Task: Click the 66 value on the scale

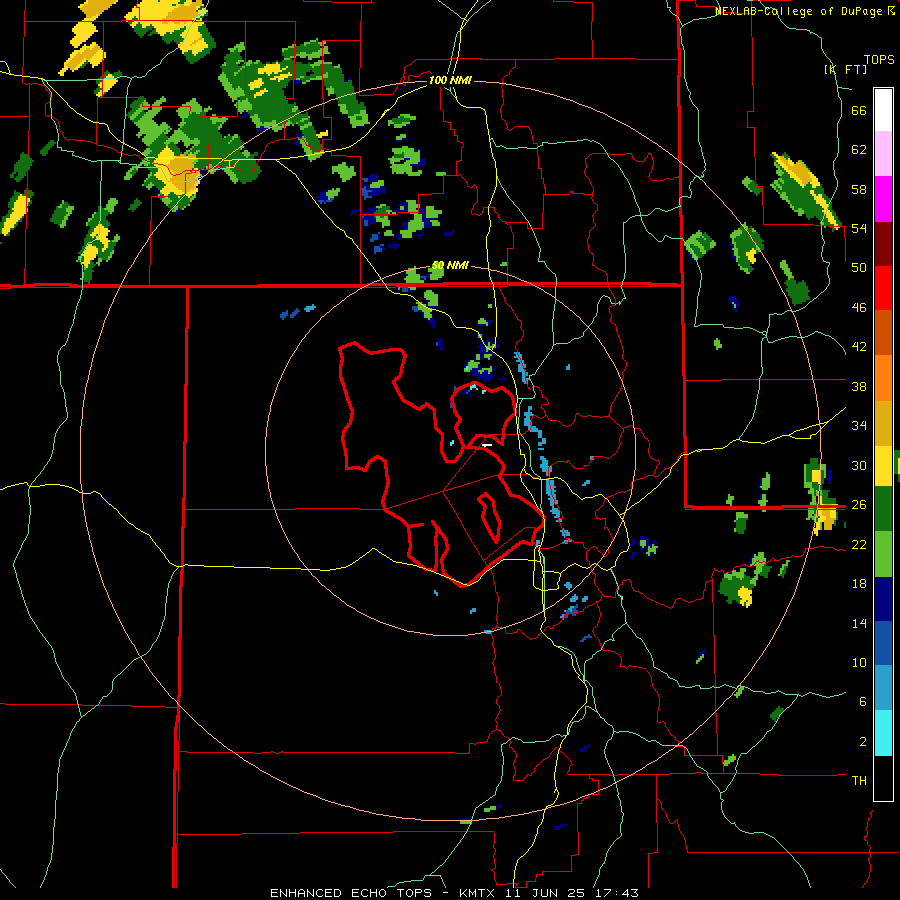Action: tap(859, 110)
